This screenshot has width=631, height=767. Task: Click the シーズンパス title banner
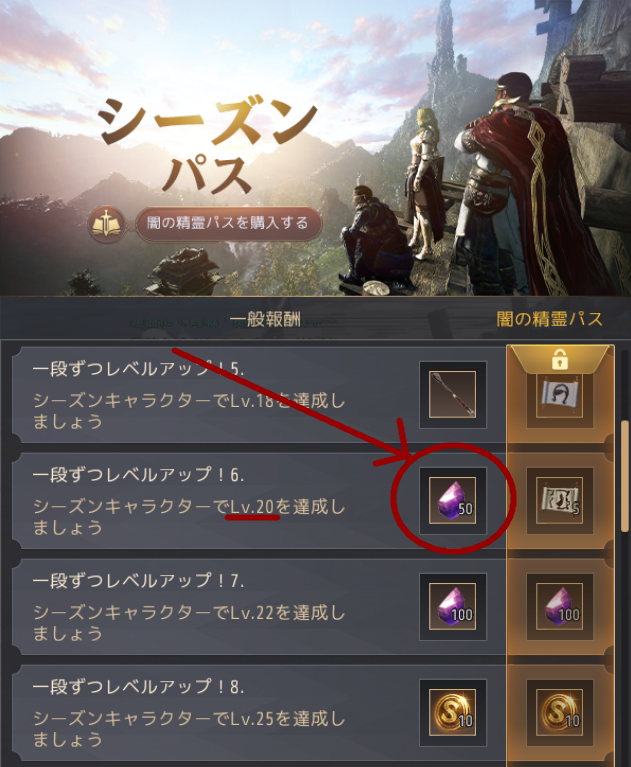(x=209, y=145)
